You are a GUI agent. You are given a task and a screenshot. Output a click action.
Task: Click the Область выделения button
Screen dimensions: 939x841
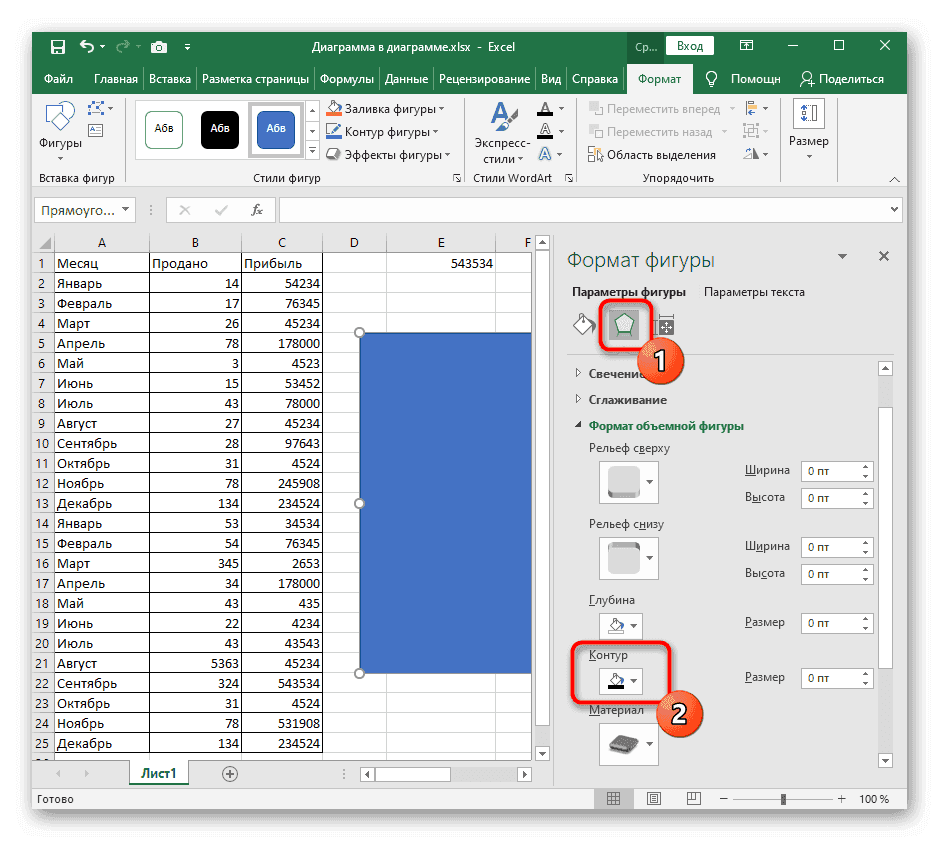[652, 155]
